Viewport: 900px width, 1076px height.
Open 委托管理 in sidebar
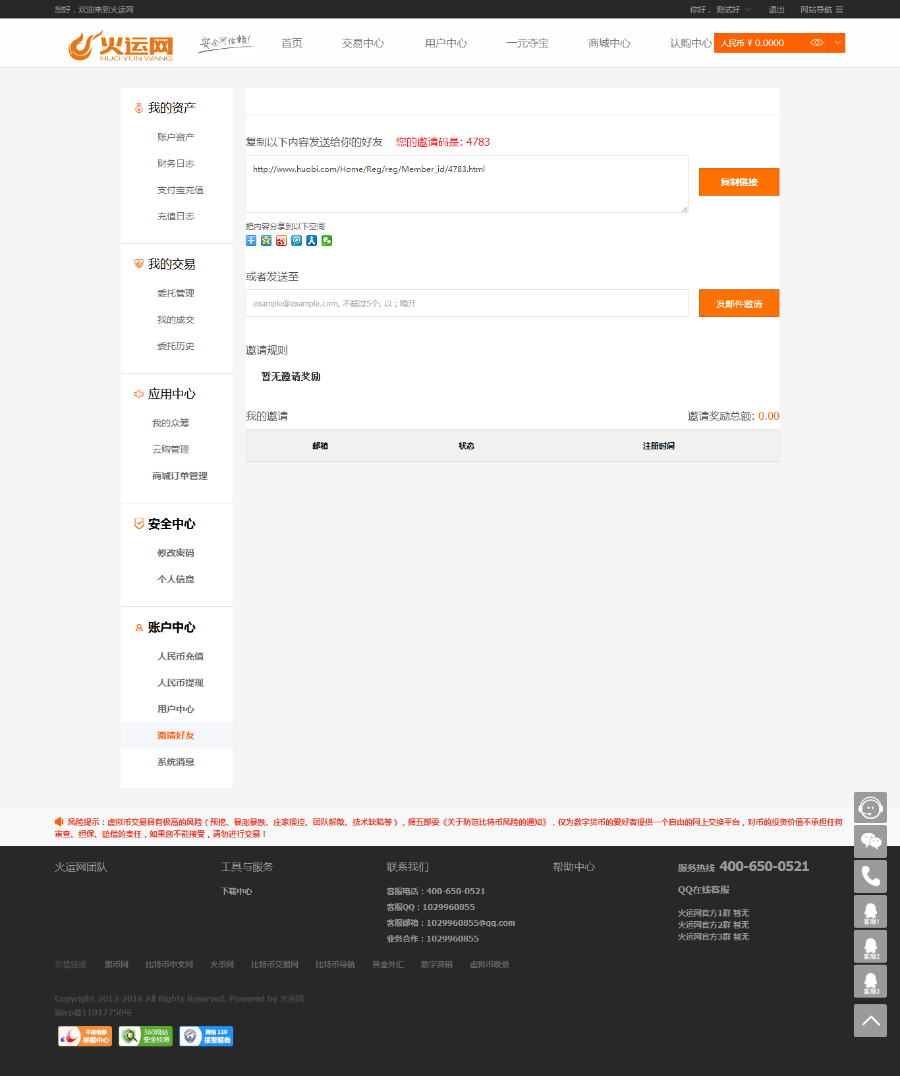(176, 293)
